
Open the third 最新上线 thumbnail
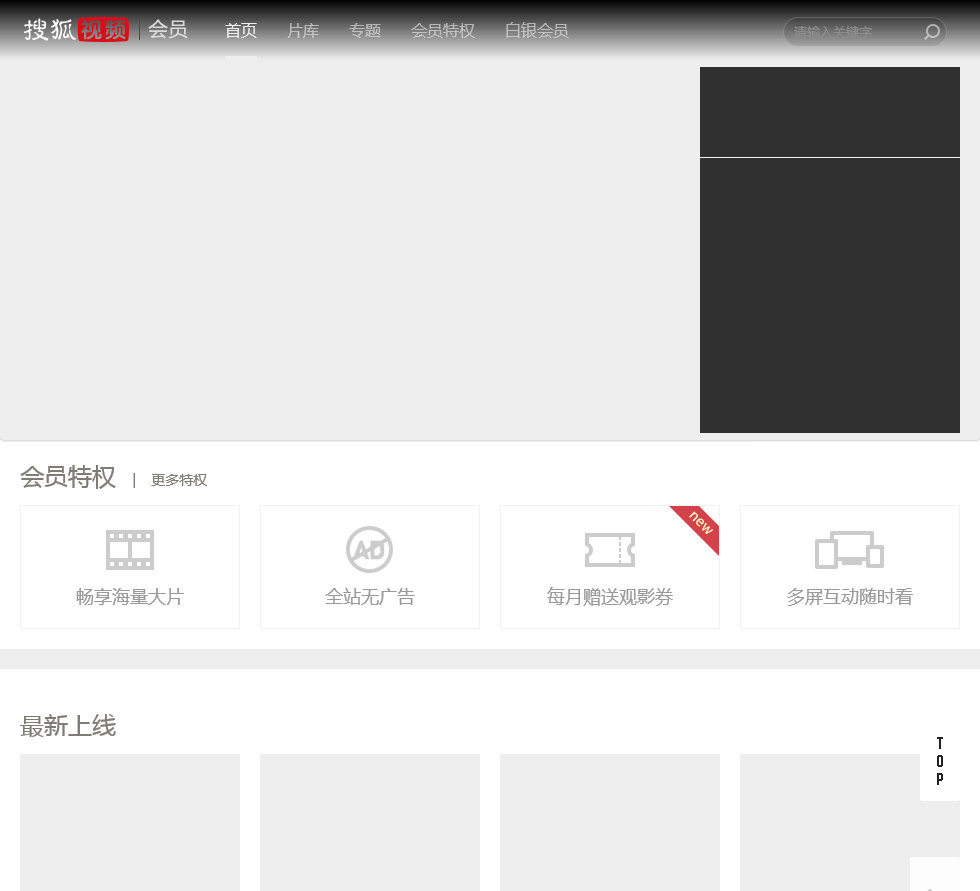click(610, 822)
